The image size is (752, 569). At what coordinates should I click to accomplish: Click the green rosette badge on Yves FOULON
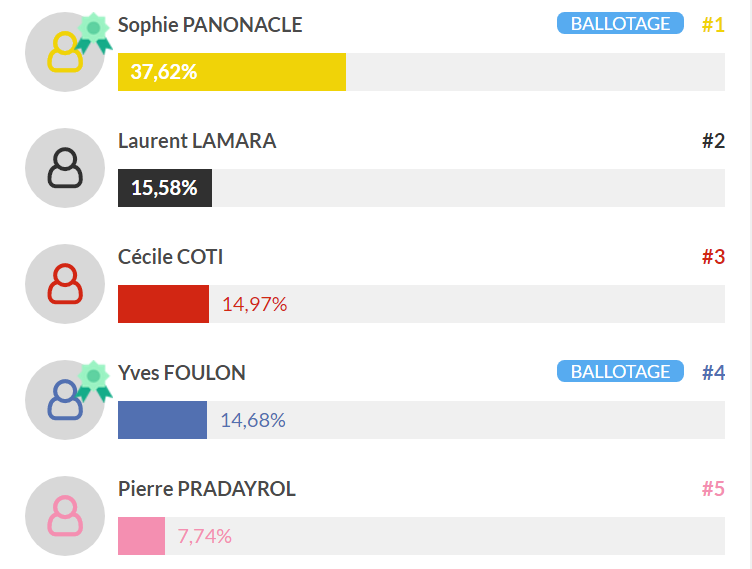[x=94, y=381]
